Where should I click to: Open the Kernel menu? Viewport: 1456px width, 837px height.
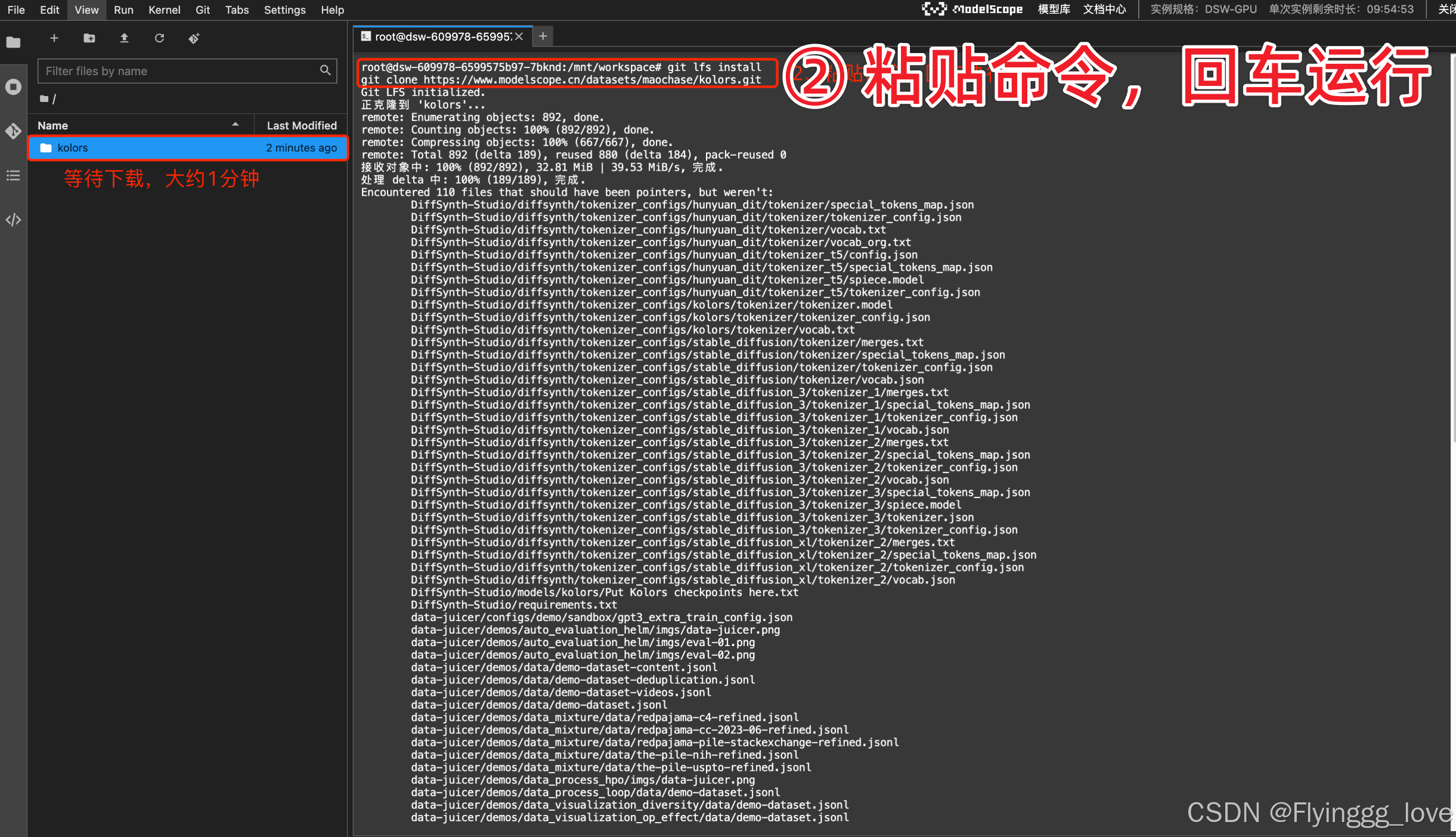click(164, 10)
